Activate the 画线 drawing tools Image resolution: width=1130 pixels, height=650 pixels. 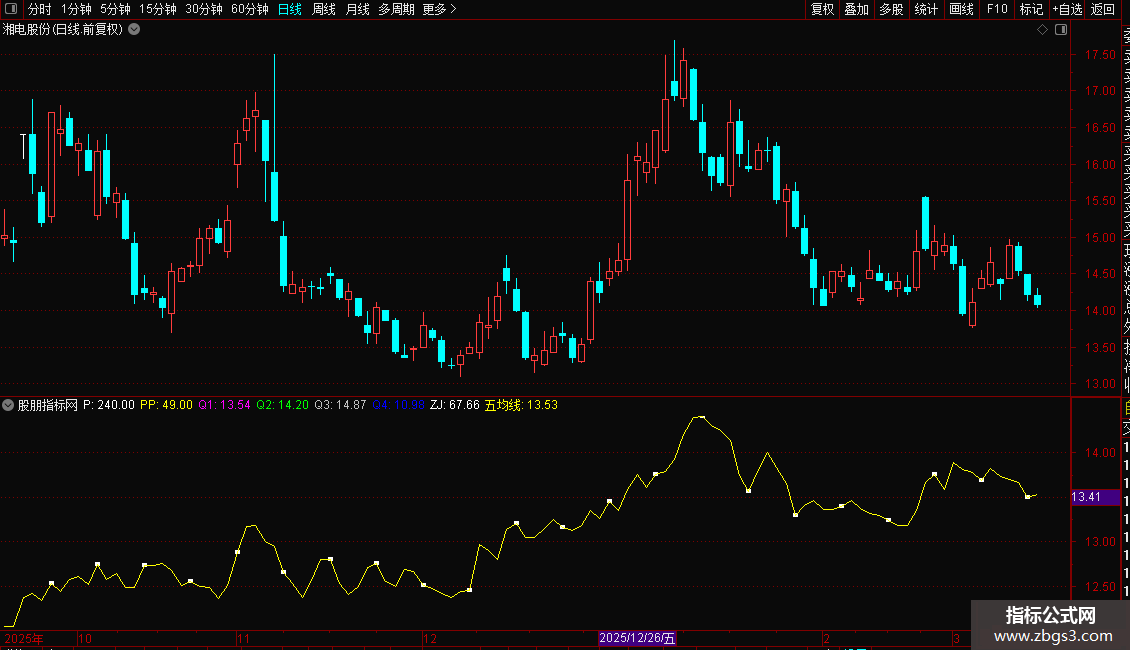pos(961,9)
